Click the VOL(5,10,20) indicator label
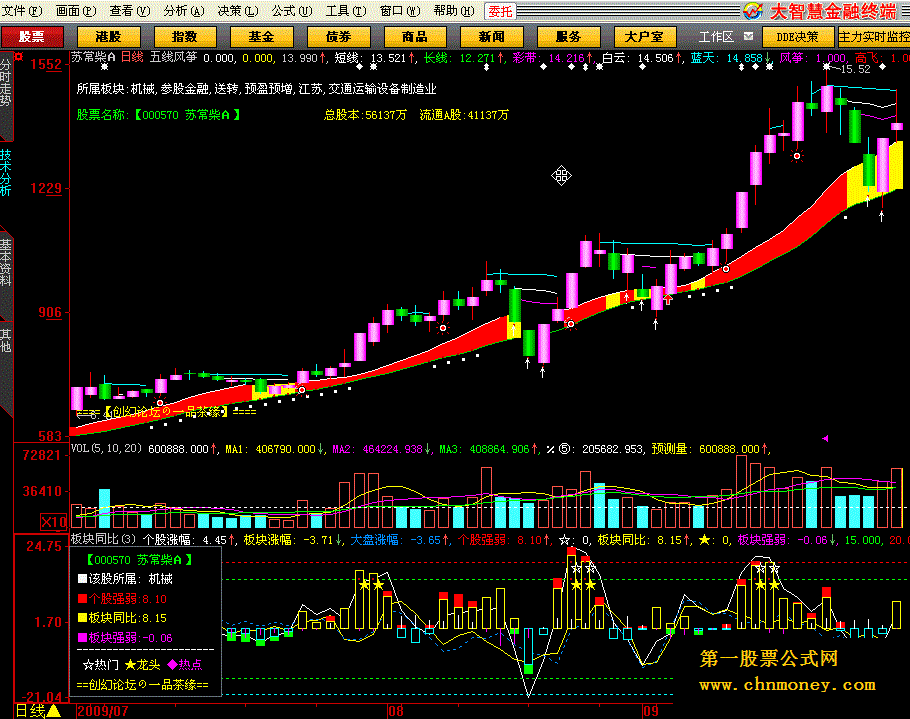Viewport: 910px width, 719px height. [x=106, y=449]
